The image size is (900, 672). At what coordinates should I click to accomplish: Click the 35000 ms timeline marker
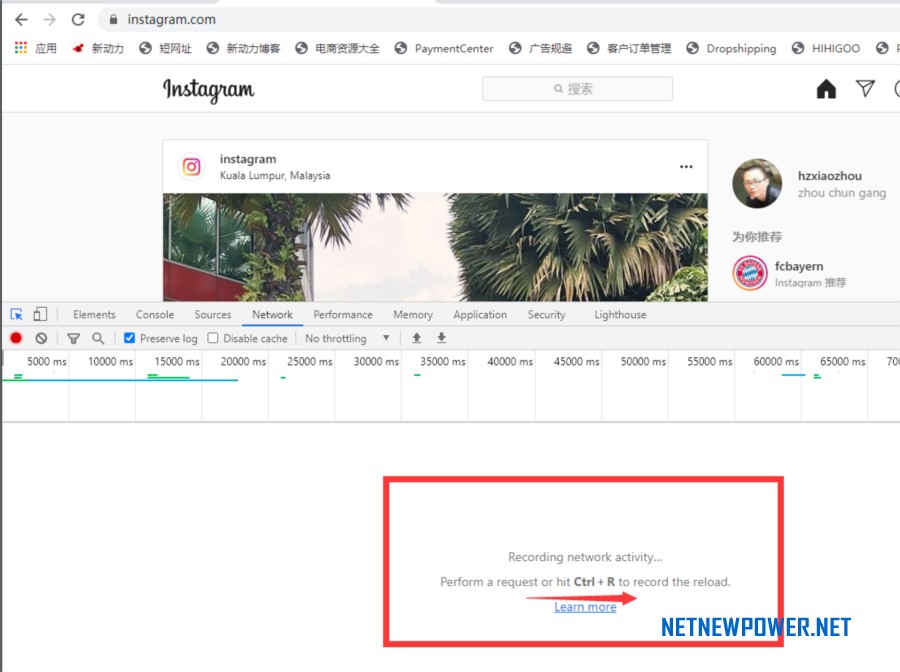click(x=443, y=362)
